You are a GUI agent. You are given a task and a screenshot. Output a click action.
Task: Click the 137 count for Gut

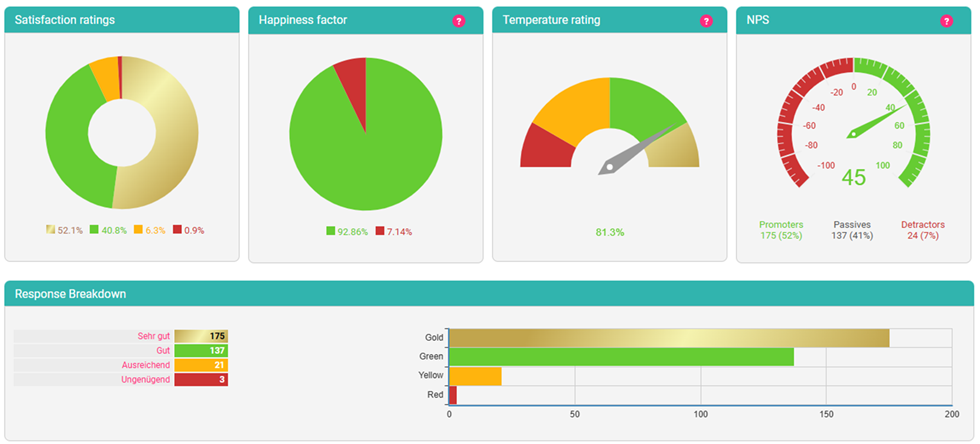click(x=201, y=350)
